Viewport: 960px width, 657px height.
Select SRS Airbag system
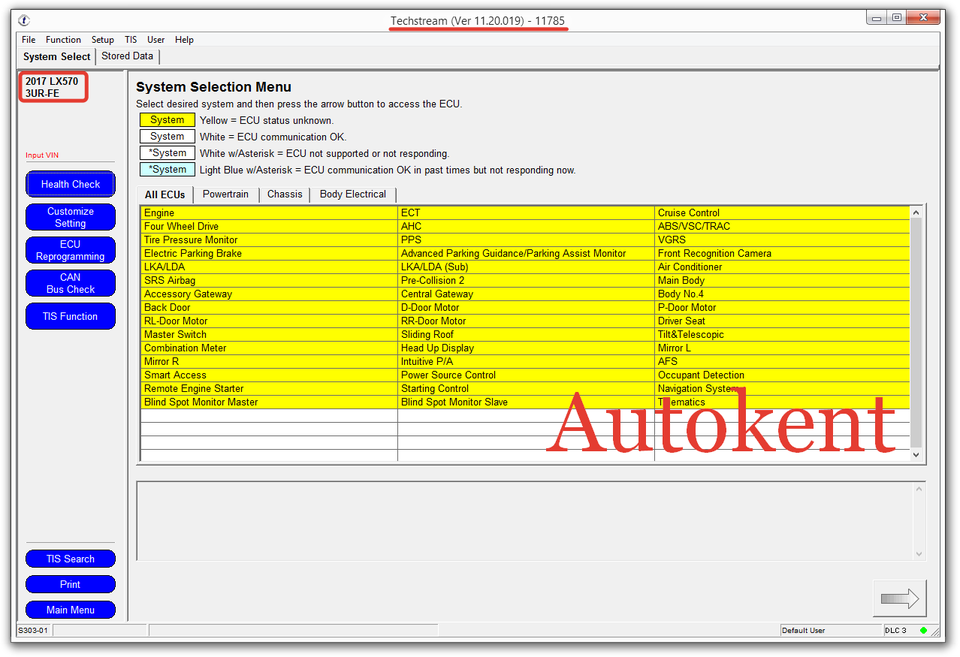click(x=269, y=280)
